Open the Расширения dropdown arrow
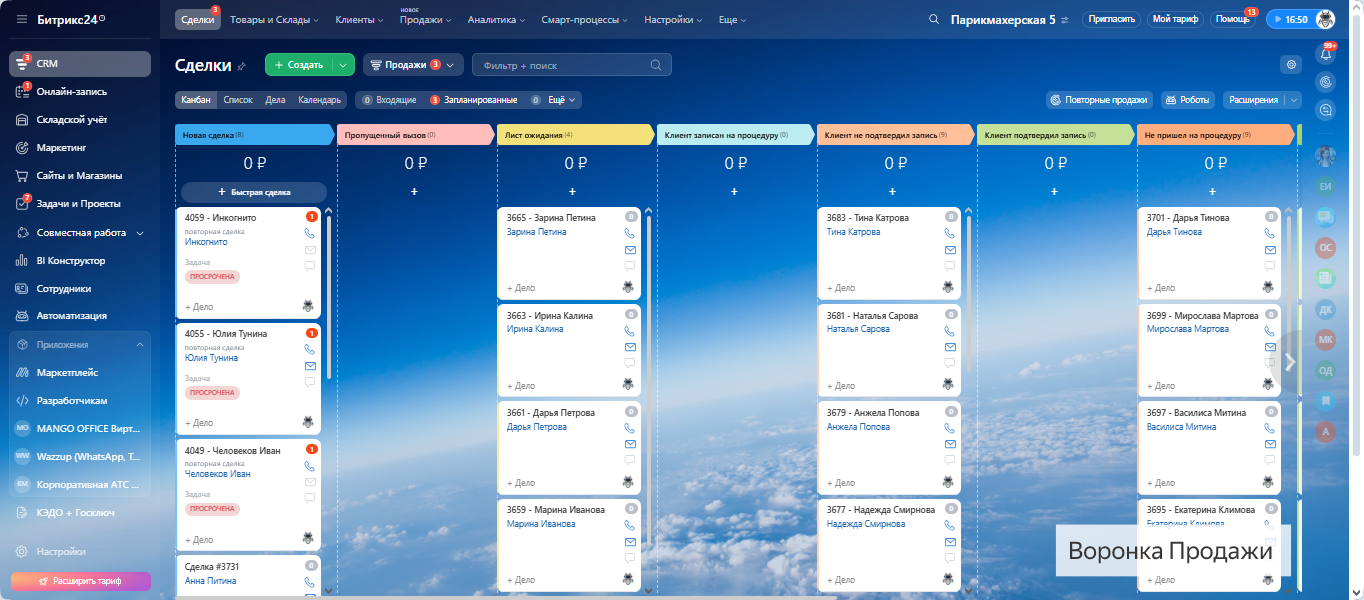 1294,100
